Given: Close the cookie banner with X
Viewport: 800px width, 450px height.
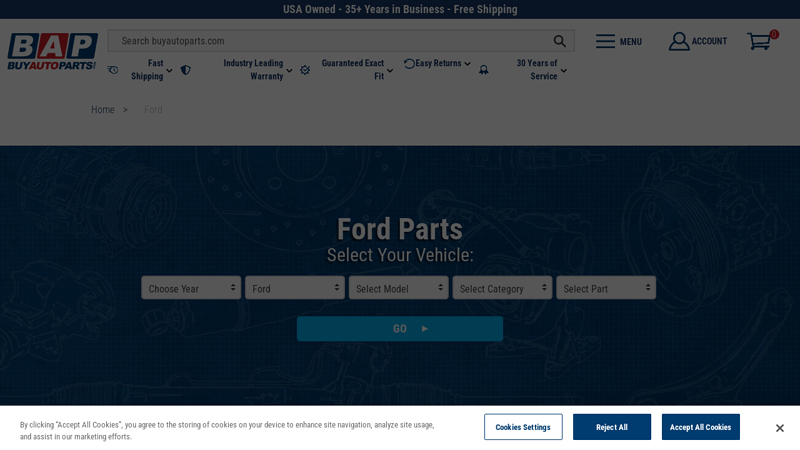Looking at the screenshot, I should point(780,428).
